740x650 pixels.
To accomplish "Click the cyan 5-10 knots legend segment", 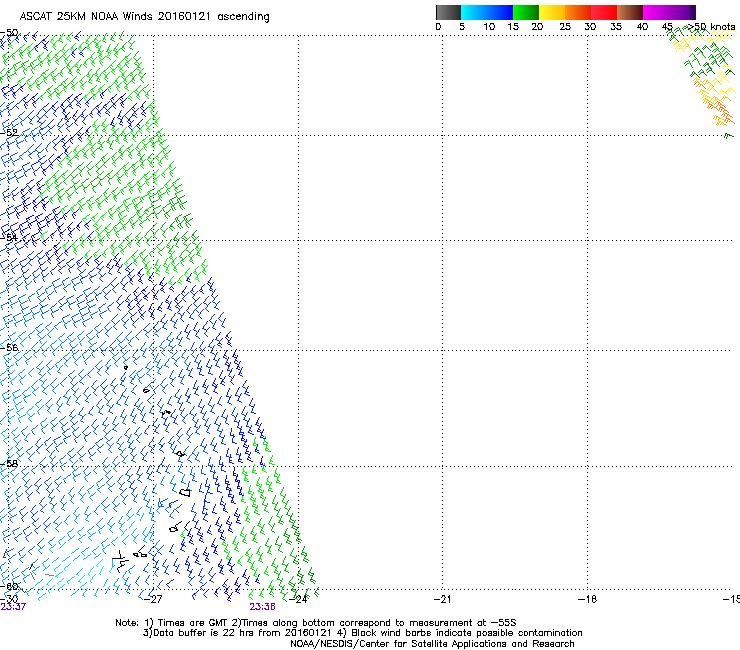I will [474, 12].
